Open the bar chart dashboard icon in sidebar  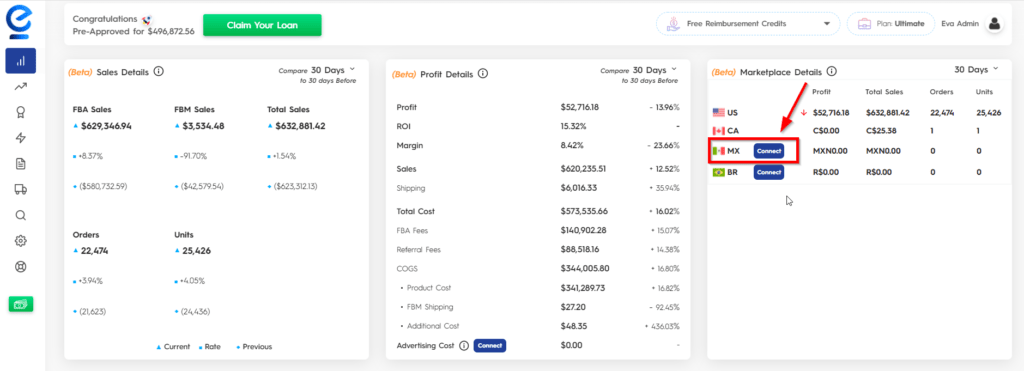[20, 61]
